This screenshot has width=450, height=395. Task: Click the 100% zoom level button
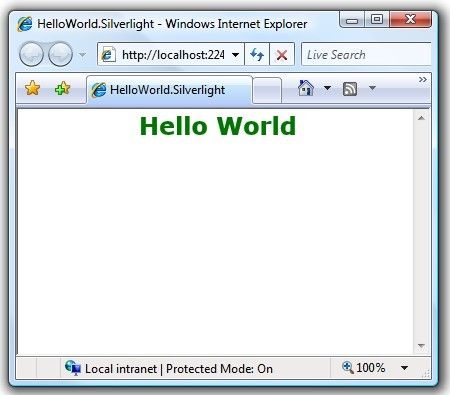click(364, 368)
